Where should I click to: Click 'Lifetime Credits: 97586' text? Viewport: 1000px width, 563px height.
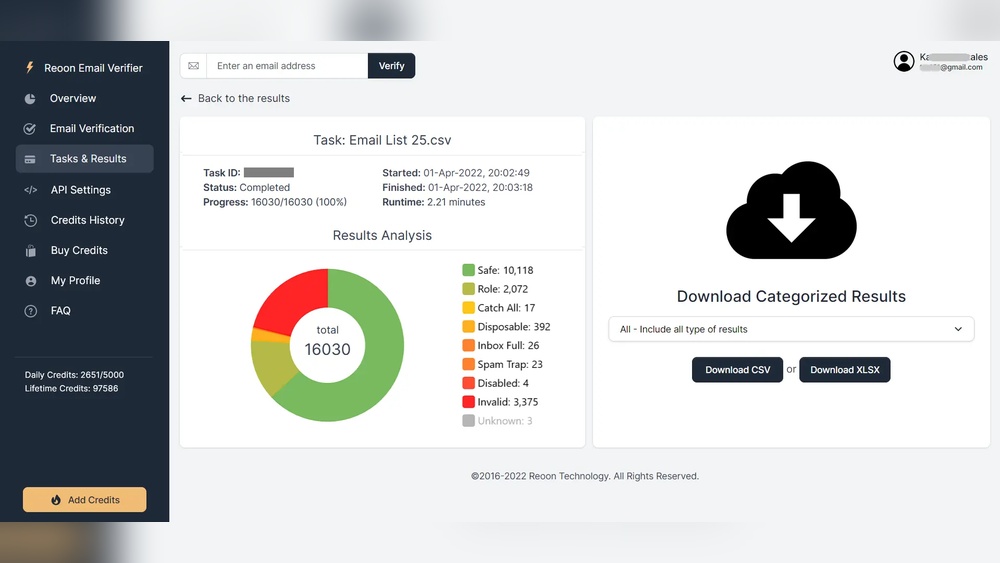tap(71, 388)
